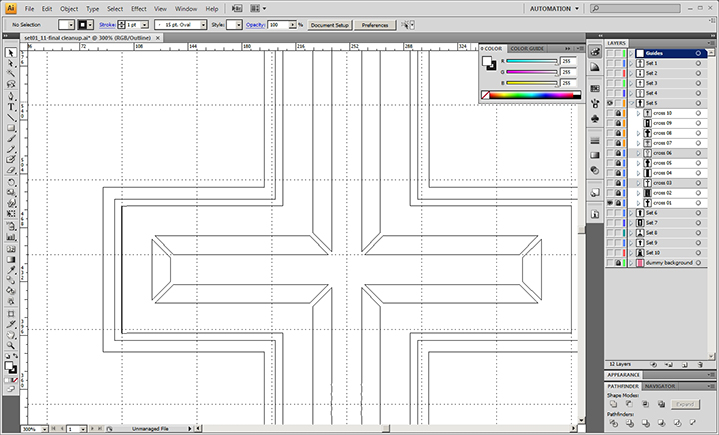Select the Selection arrow tool
Screen dimensions: 719x435
(11, 53)
